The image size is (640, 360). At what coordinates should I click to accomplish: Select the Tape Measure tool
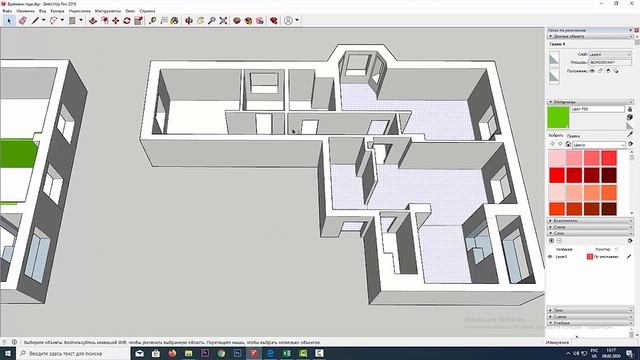point(152,20)
